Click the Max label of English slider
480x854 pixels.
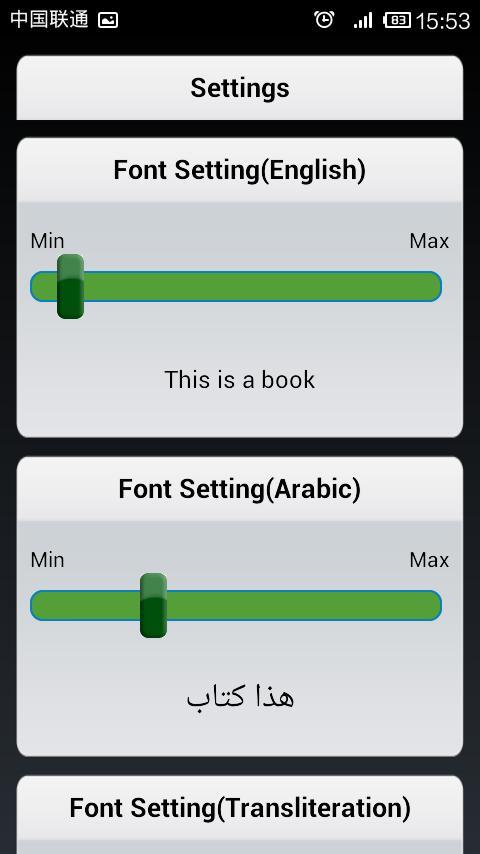tap(429, 241)
